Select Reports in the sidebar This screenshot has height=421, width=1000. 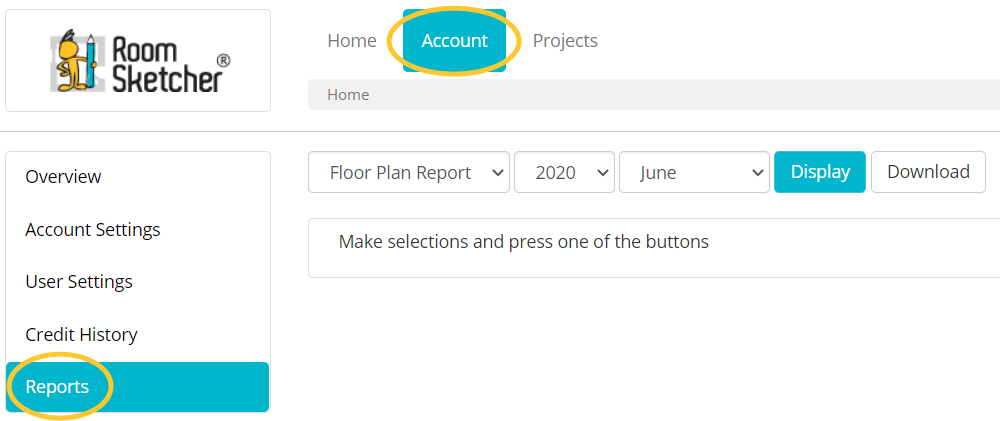pyautogui.click(x=137, y=387)
